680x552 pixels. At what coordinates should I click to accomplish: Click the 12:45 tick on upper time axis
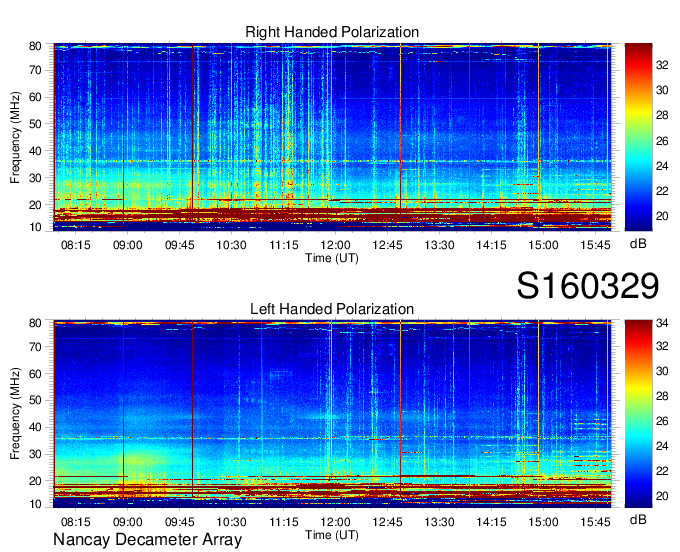(x=387, y=245)
